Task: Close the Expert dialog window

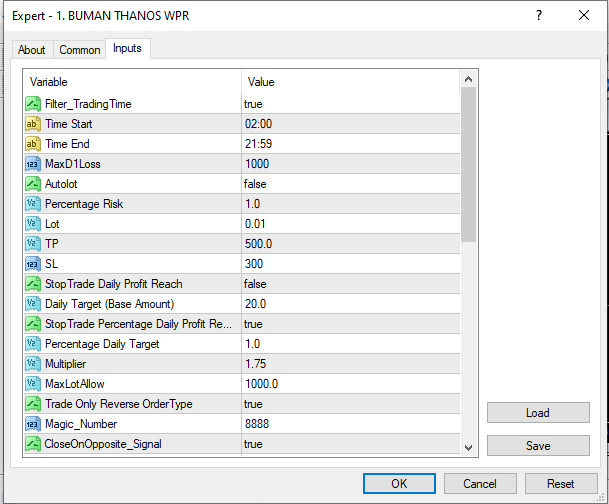Action: click(584, 16)
